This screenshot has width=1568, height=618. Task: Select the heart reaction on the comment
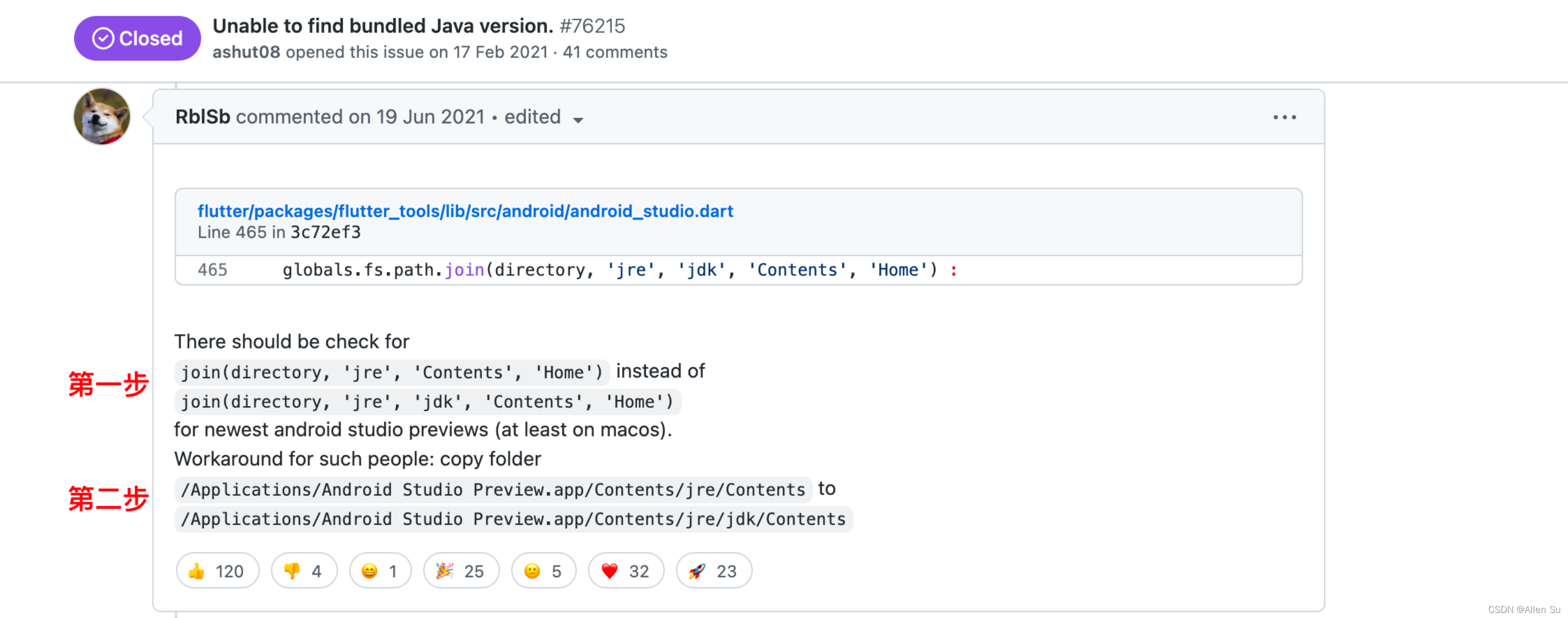click(x=611, y=571)
